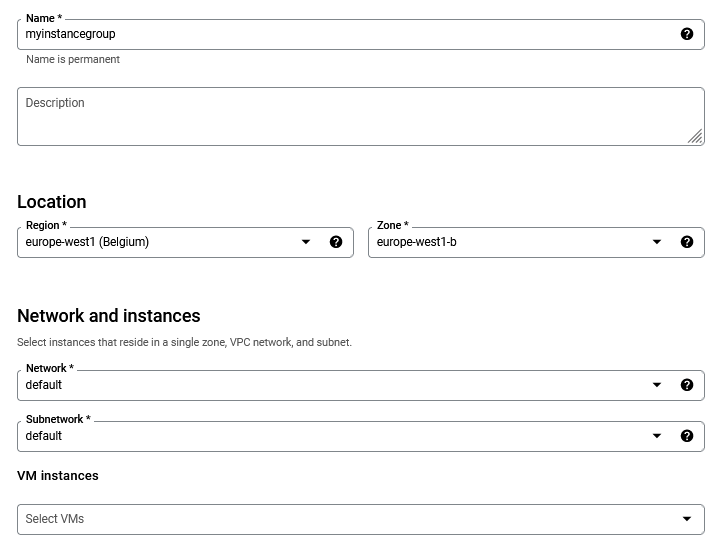Open the Network dropdown arrow

pyautogui.click(x=657, y=385)
